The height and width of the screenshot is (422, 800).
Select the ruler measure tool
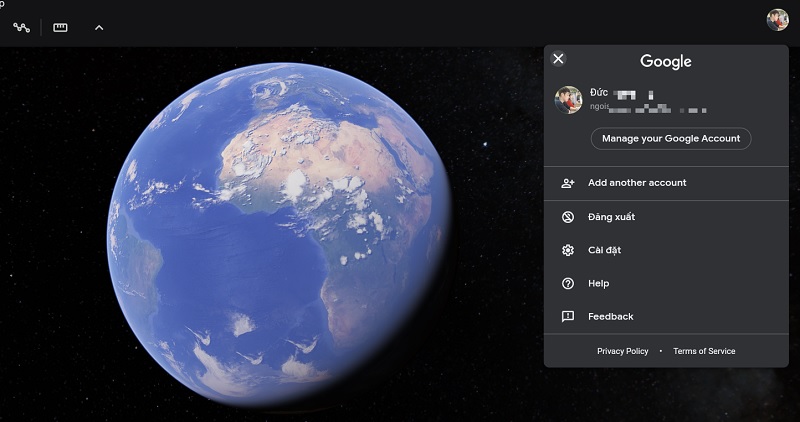[60, 28]
